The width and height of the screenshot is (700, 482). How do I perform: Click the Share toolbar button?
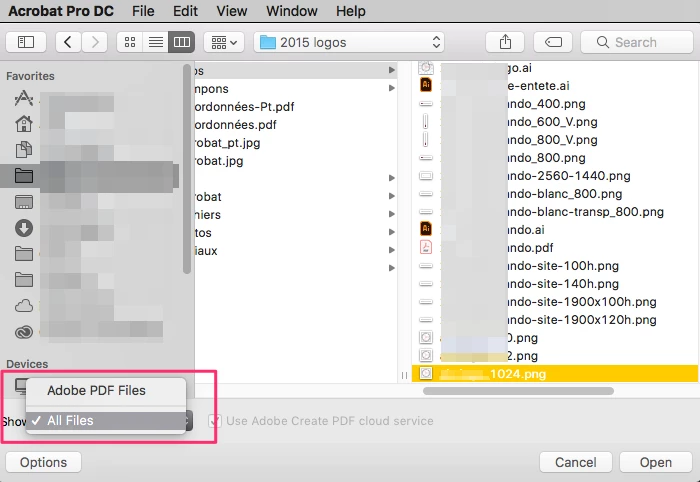[x=505, y=42]
